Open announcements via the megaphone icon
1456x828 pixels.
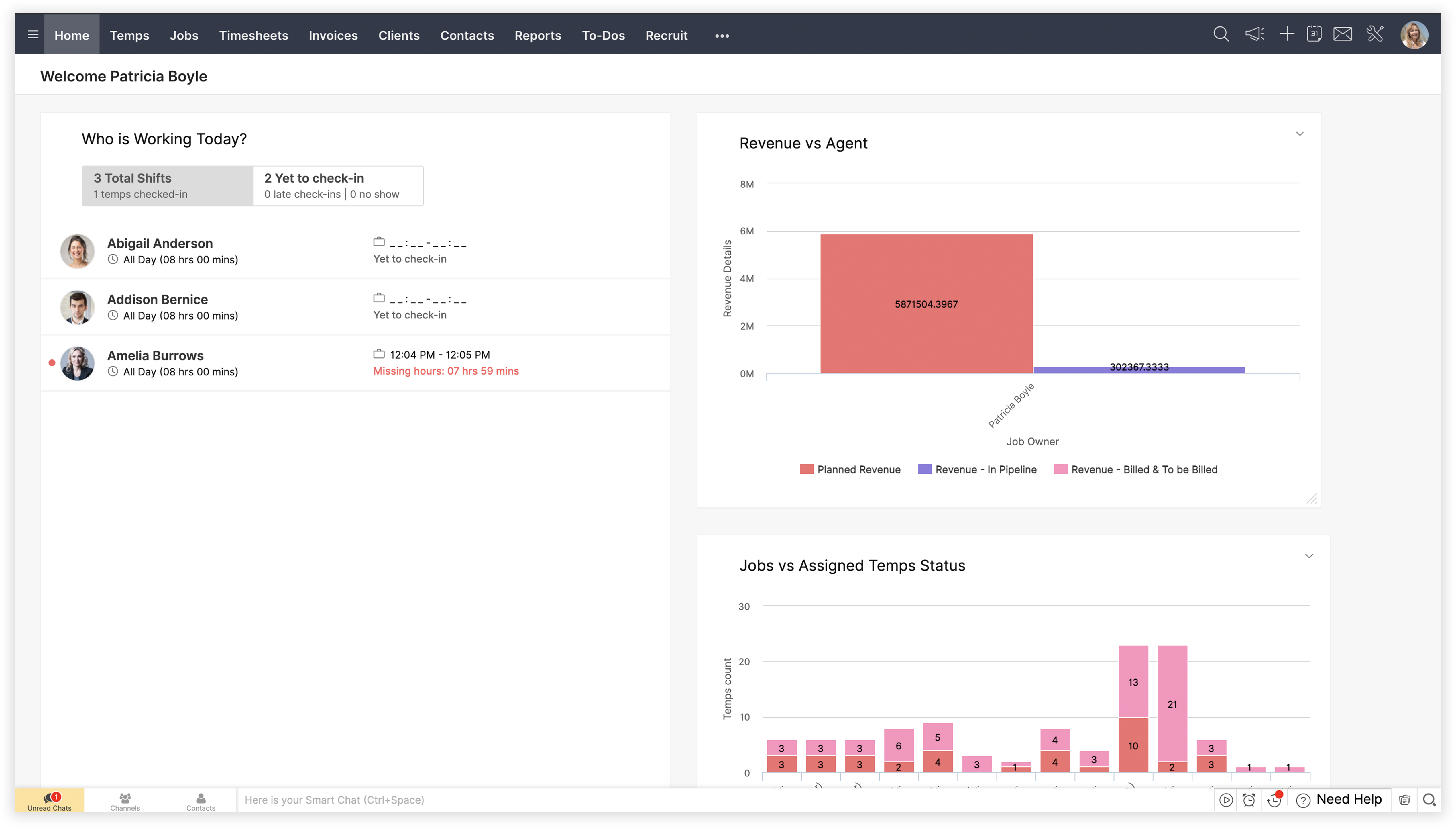point(1254,34)
